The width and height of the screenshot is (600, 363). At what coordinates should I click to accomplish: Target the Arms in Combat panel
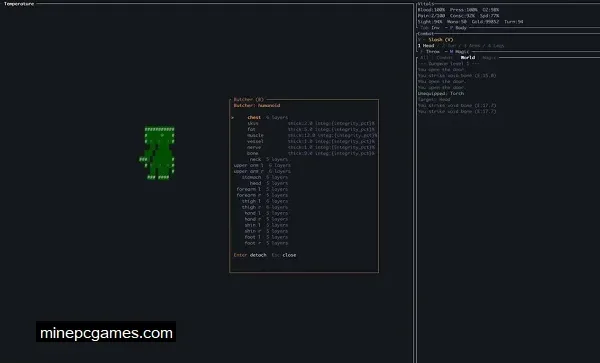(x=474, y=46)
